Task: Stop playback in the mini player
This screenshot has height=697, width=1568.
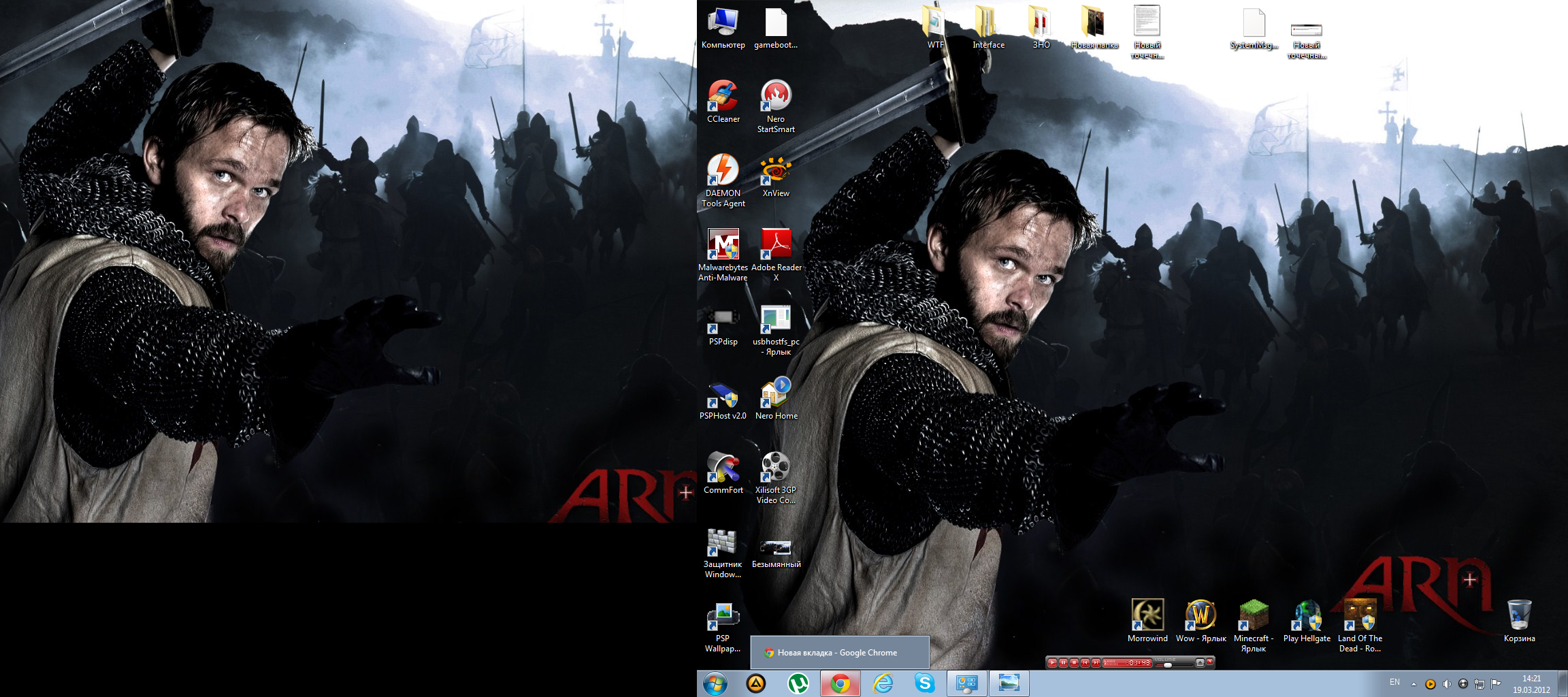Action: 1074,663
